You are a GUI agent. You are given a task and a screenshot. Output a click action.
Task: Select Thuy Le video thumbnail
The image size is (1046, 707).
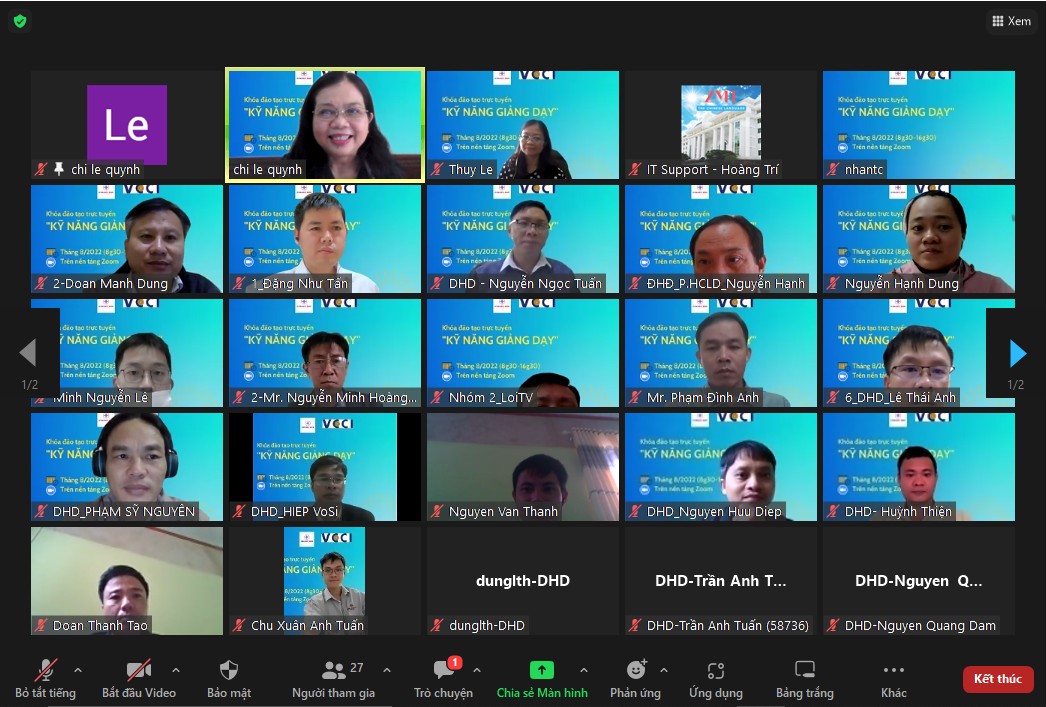tap(523, 125)
